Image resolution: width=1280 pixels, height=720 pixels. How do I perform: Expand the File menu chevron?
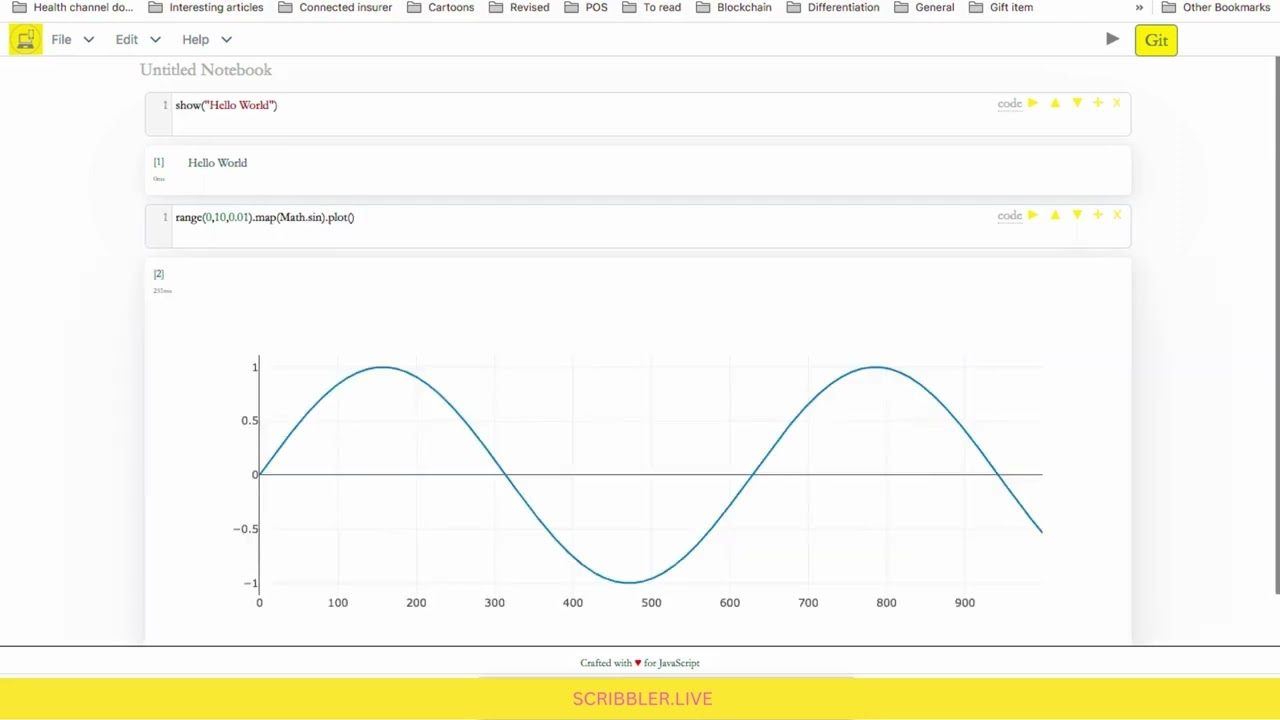(x=89, y=40)
